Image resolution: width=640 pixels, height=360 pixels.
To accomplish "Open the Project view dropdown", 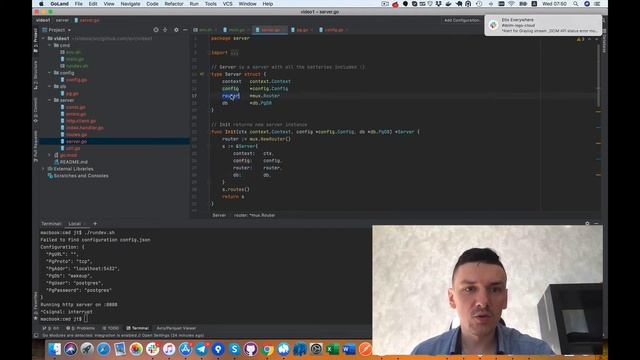I will point(57,30).
